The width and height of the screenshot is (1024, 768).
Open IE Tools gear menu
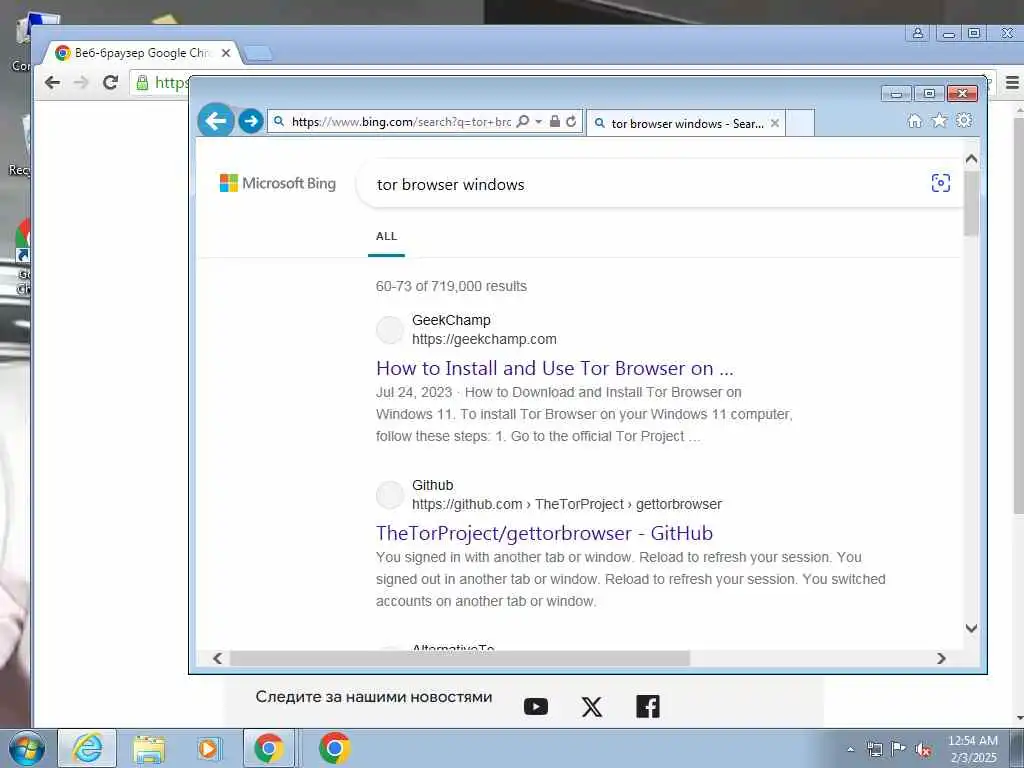click(x=964, y=121)
